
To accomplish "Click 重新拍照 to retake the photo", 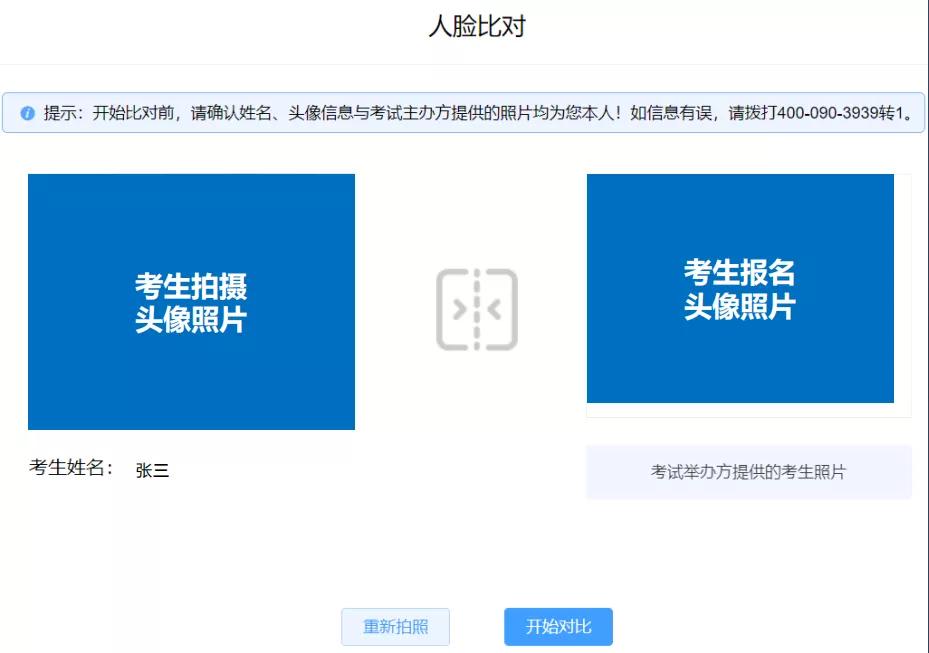I will click(396, 626).
